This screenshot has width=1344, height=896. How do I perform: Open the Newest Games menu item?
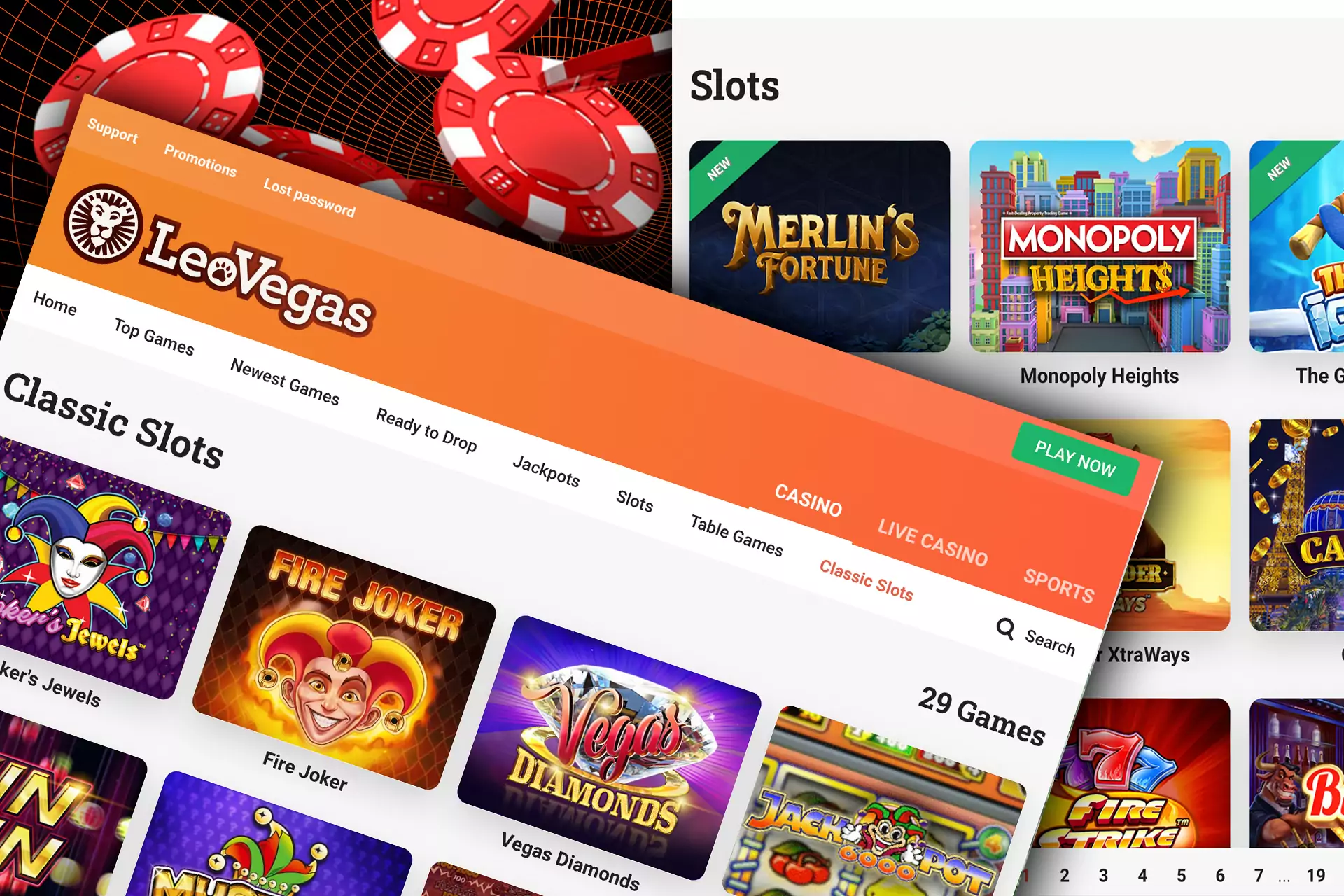coord(285,381)
